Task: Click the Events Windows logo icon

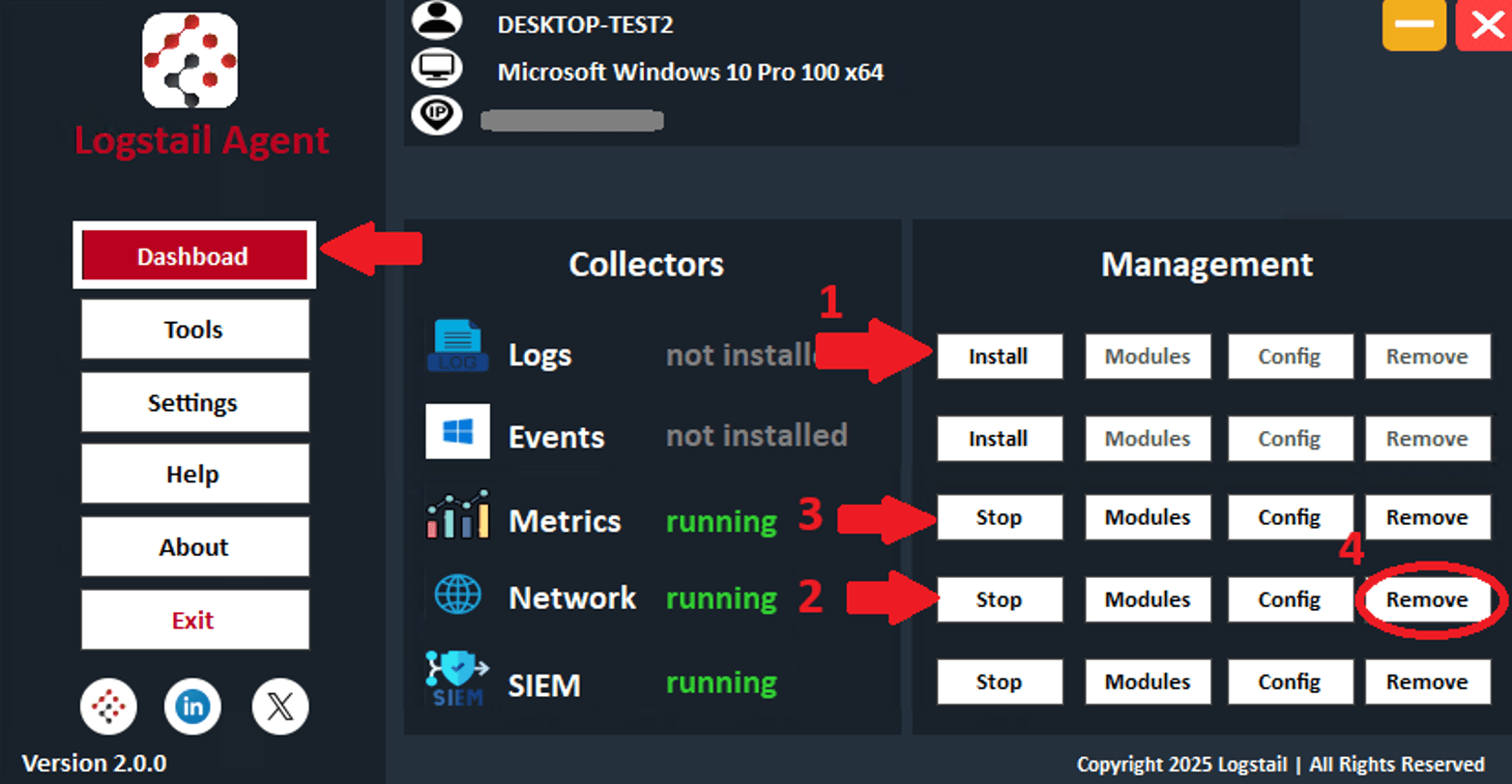Action: pos(457,431)
